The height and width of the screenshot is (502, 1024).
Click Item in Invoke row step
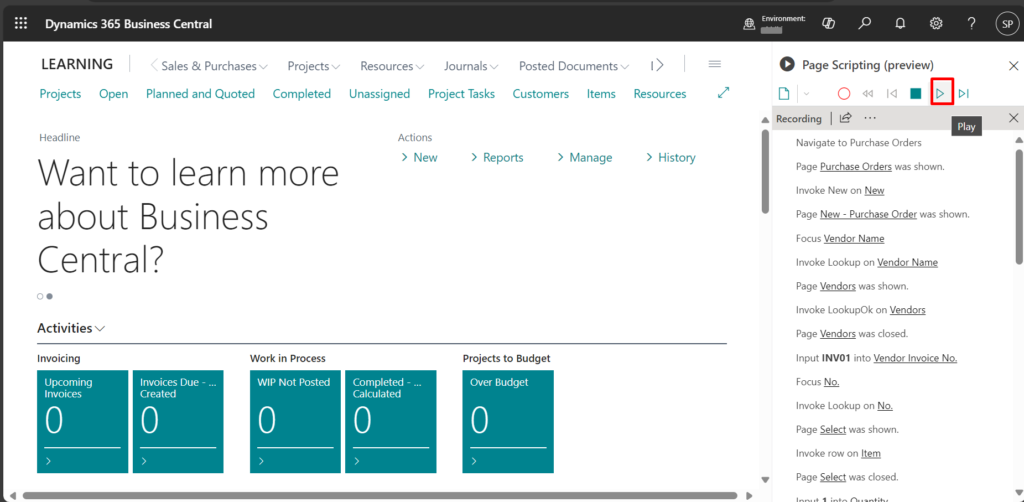871,453
